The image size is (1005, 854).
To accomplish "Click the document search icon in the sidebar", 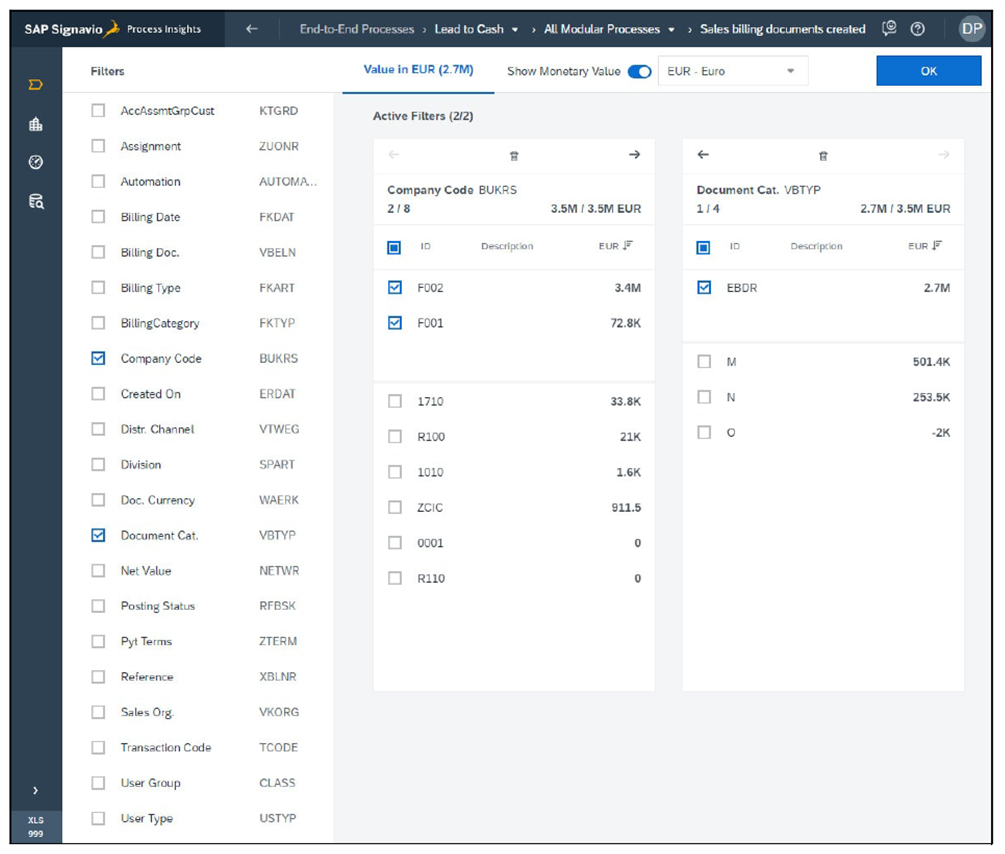I will (x=36, y=200).
